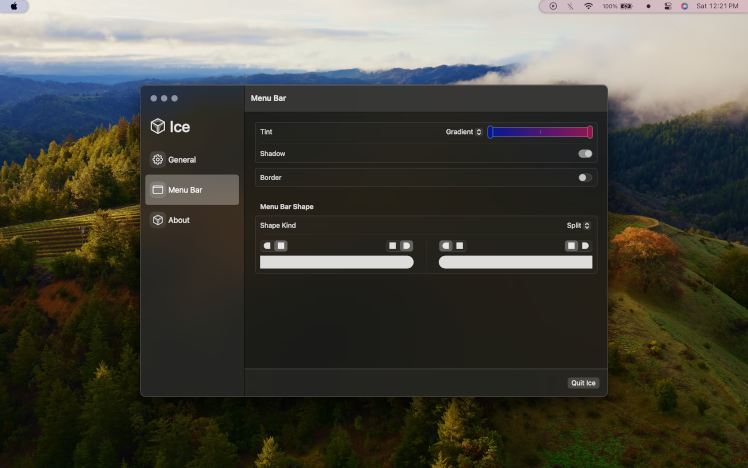
Task: Disable the Shadow toggle
Action: (x=585, y=154)
